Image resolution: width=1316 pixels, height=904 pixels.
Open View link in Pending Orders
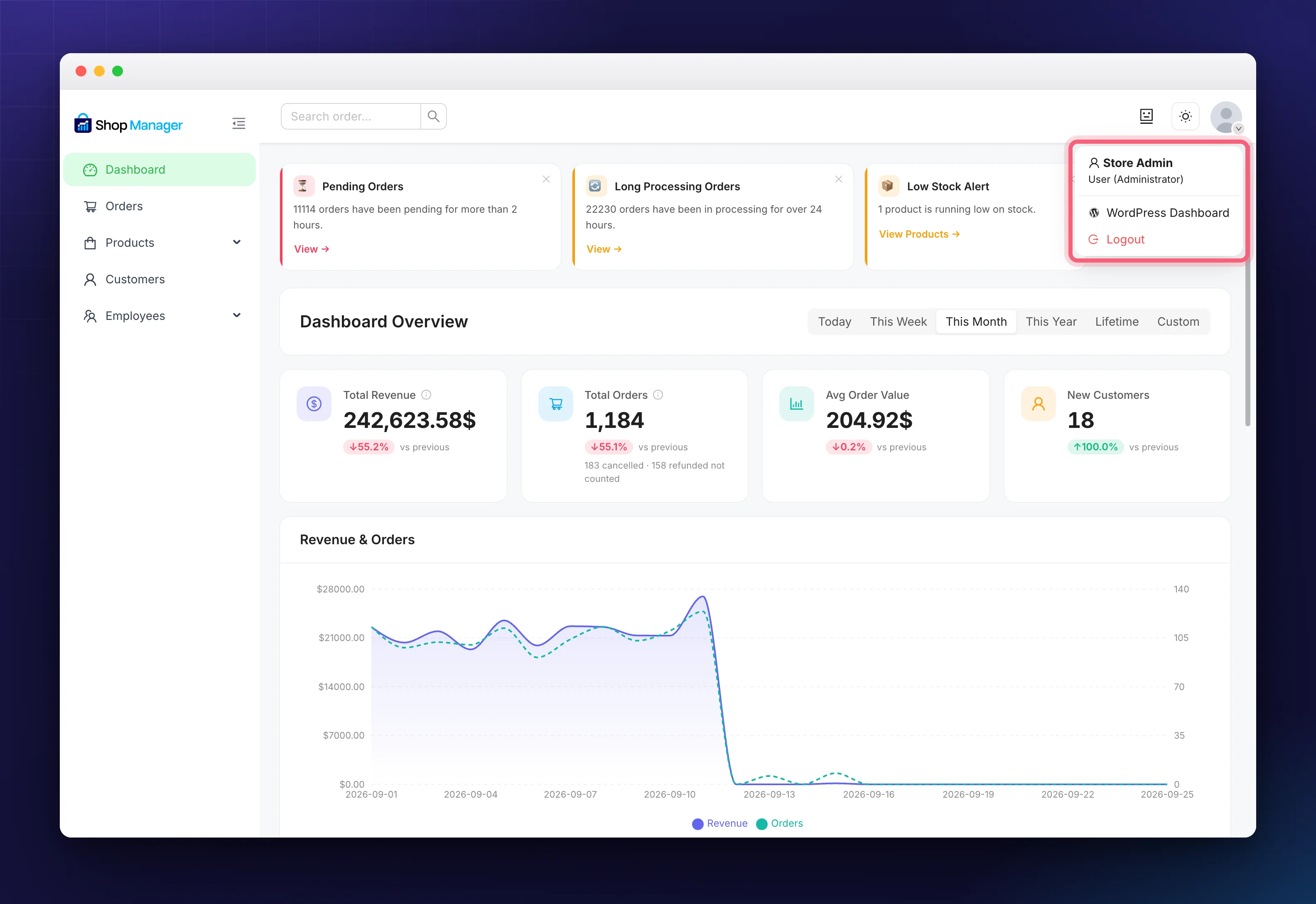tap(312, 249)
